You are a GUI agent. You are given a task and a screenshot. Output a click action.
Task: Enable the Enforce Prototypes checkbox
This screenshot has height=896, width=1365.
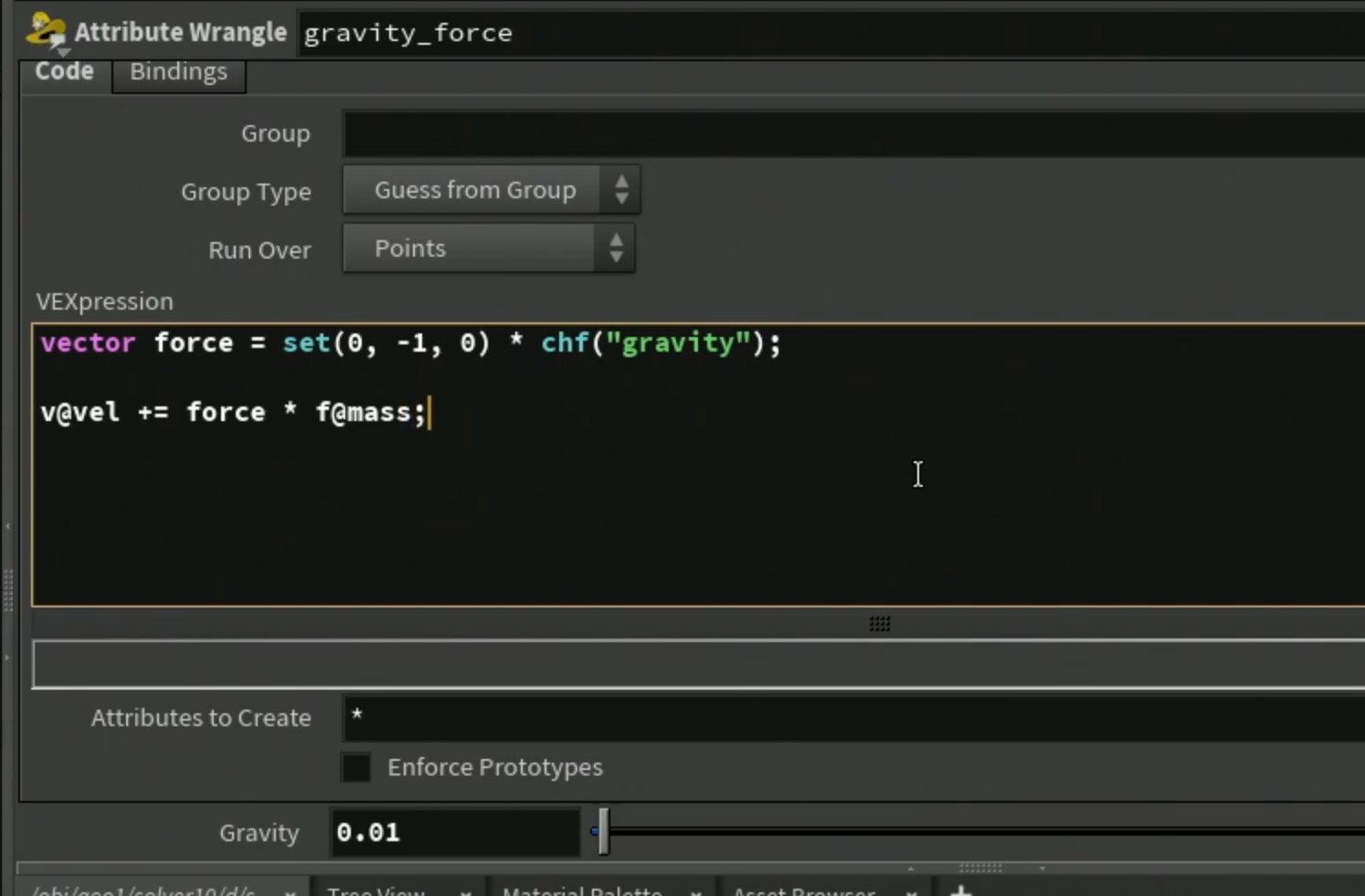(356, 767)
